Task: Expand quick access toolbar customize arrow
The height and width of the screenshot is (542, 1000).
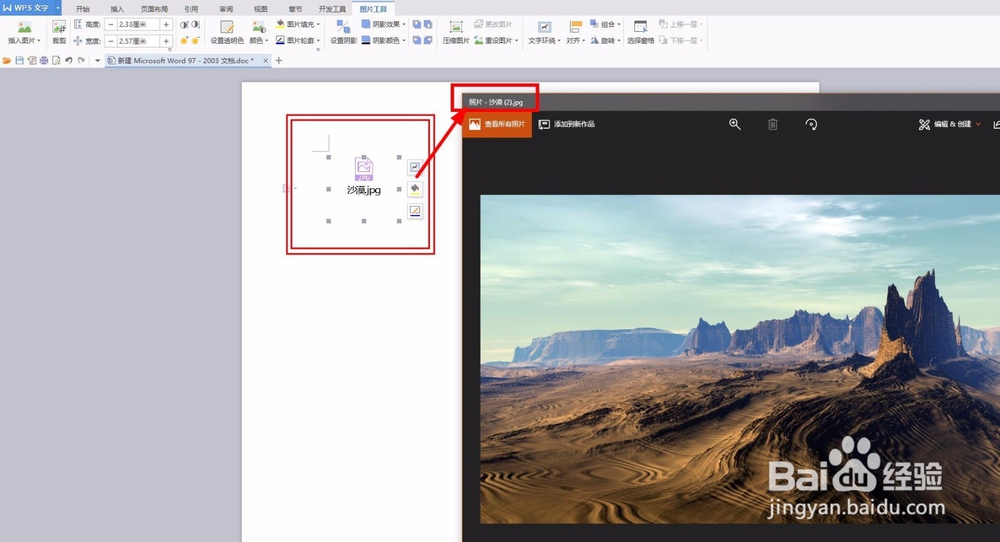Action: 98,61
